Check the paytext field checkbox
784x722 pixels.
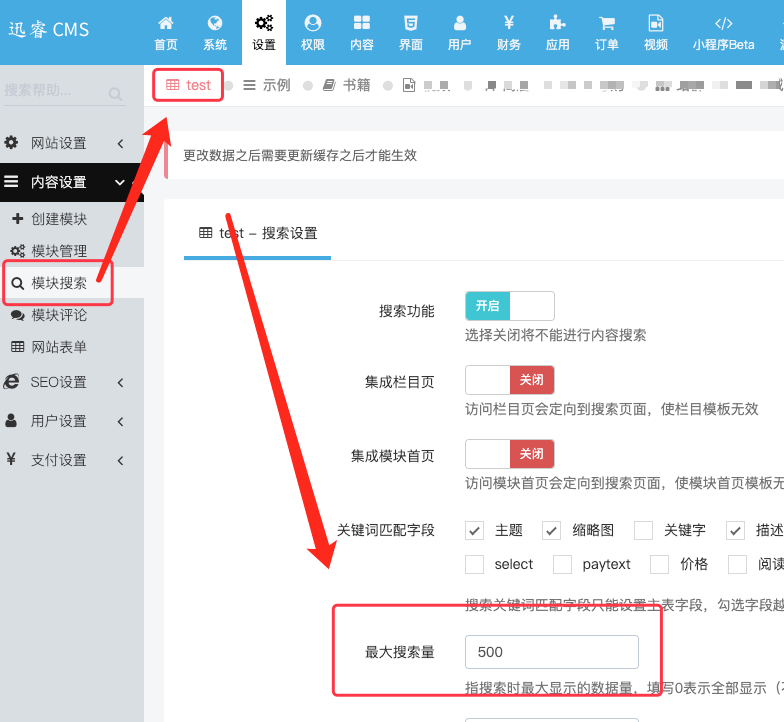[x=562, y=564]
